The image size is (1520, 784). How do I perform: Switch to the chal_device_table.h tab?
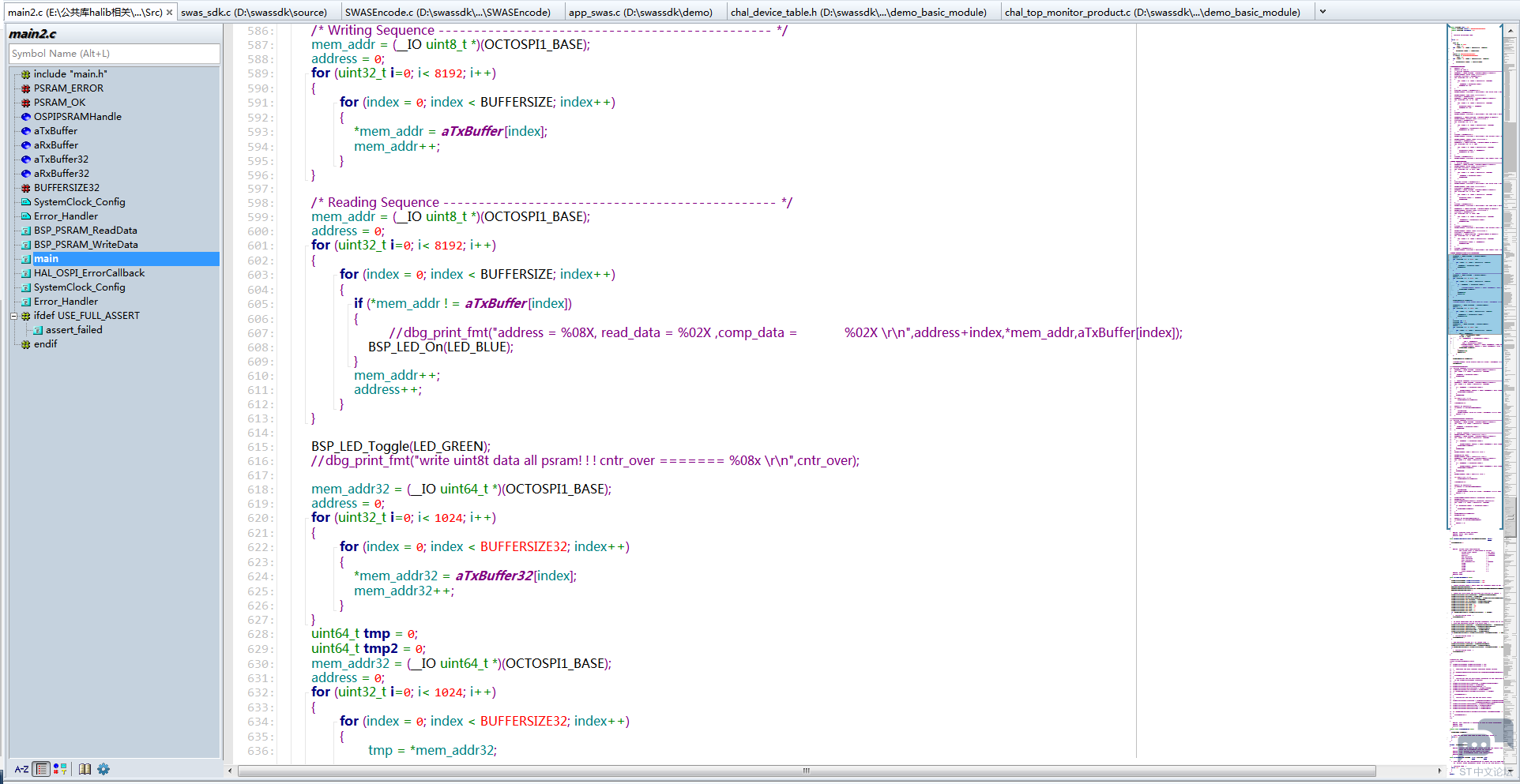[x=858, y=12]
